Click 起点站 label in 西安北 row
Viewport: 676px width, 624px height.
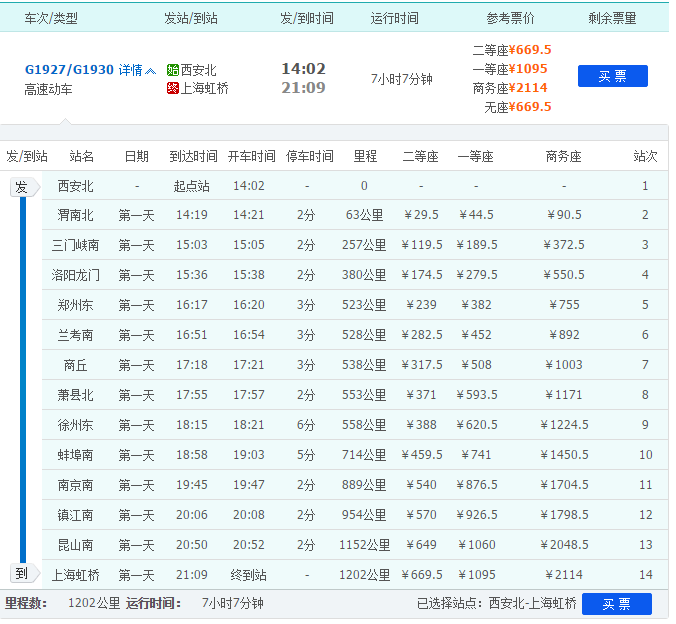coord(192,186)
